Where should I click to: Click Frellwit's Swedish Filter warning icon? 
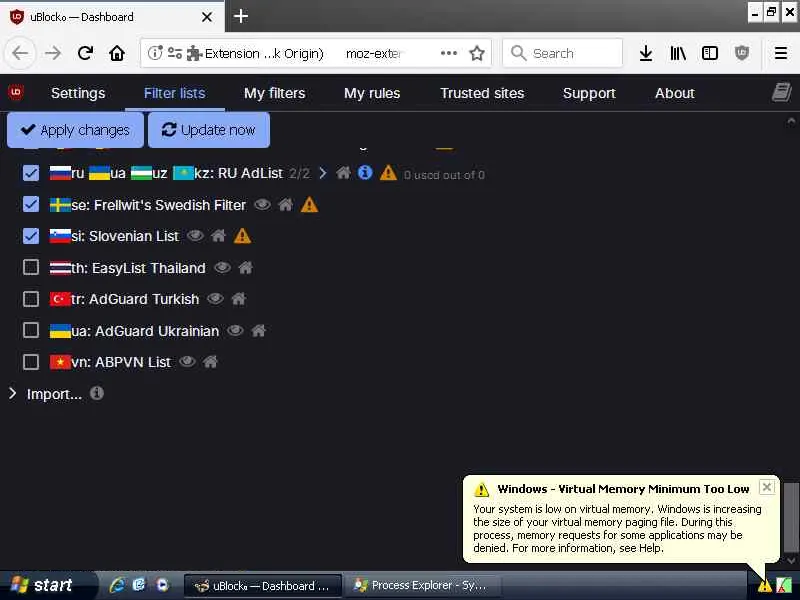309,205
